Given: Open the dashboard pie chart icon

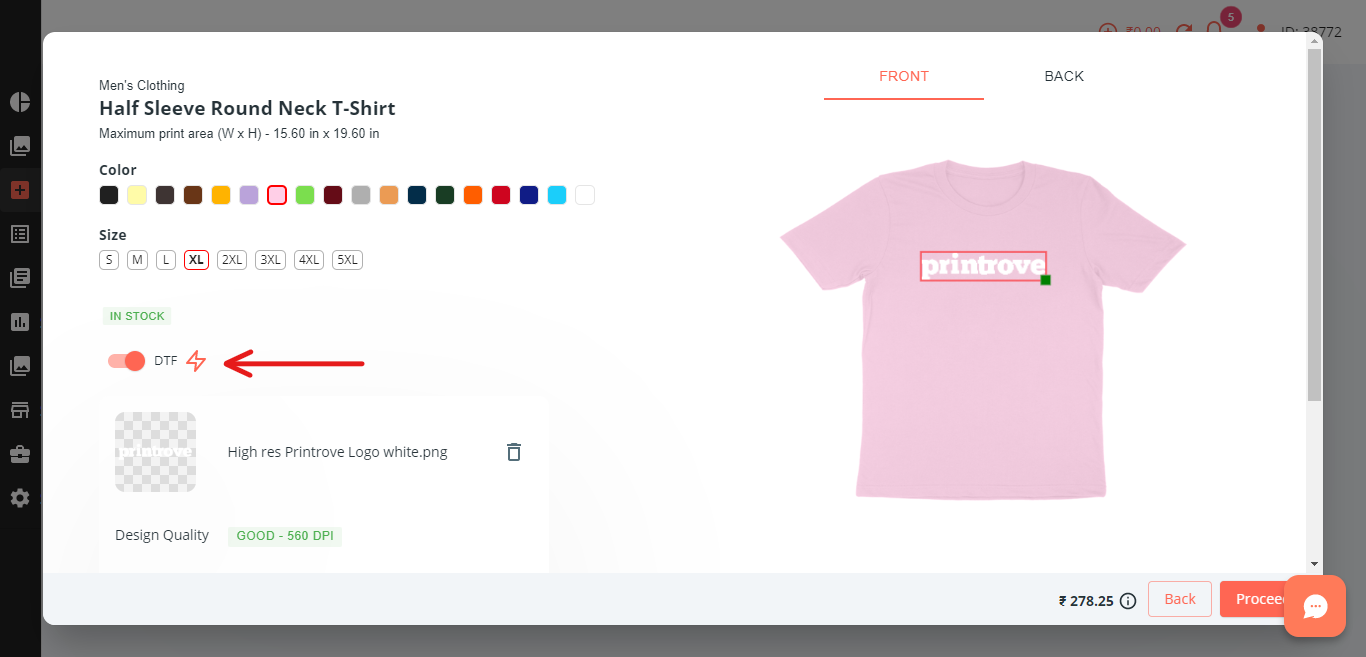Looking at the screenshot, I should coord(20,102).
